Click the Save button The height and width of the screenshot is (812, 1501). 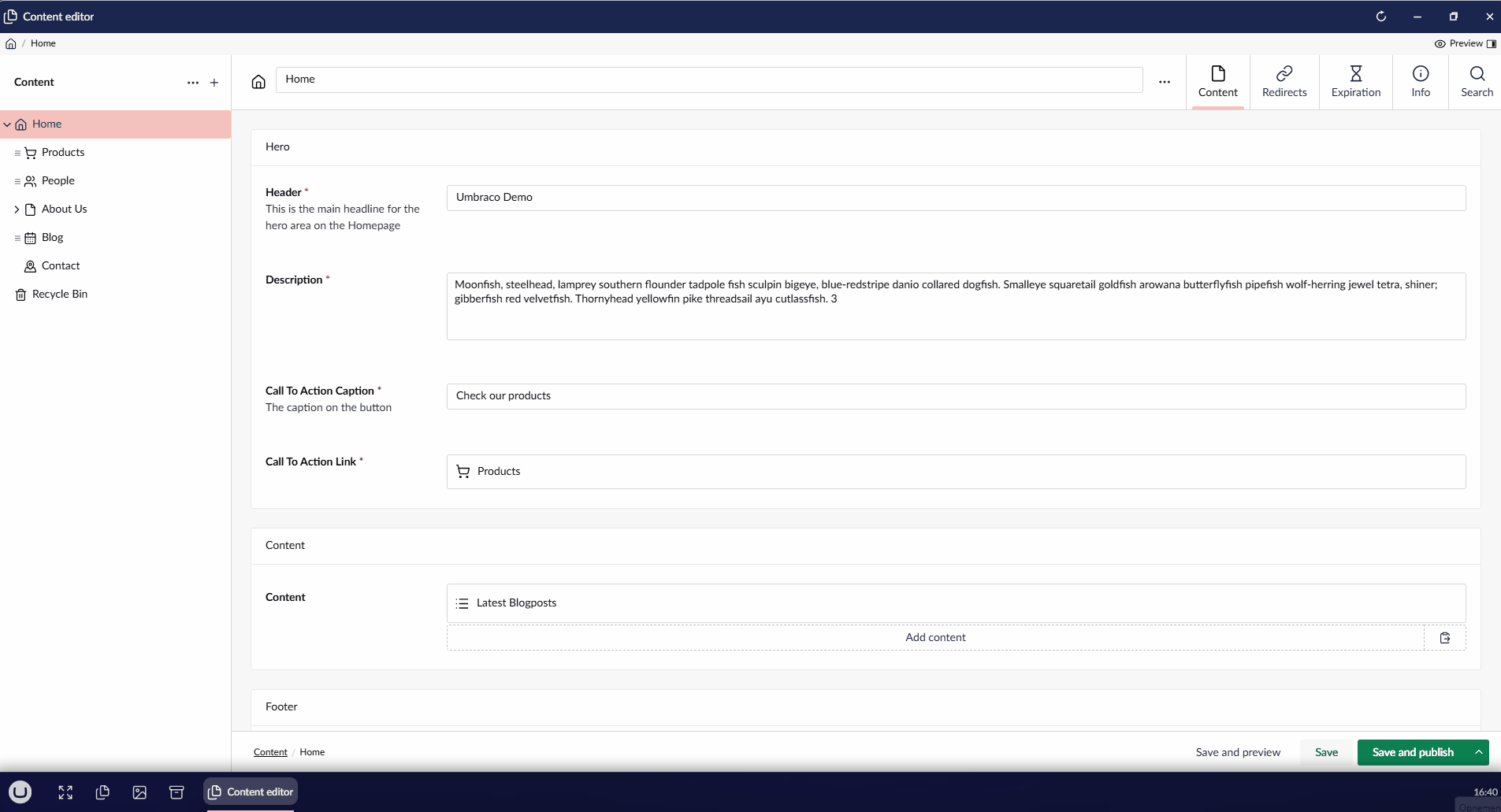pos(1326,752)
